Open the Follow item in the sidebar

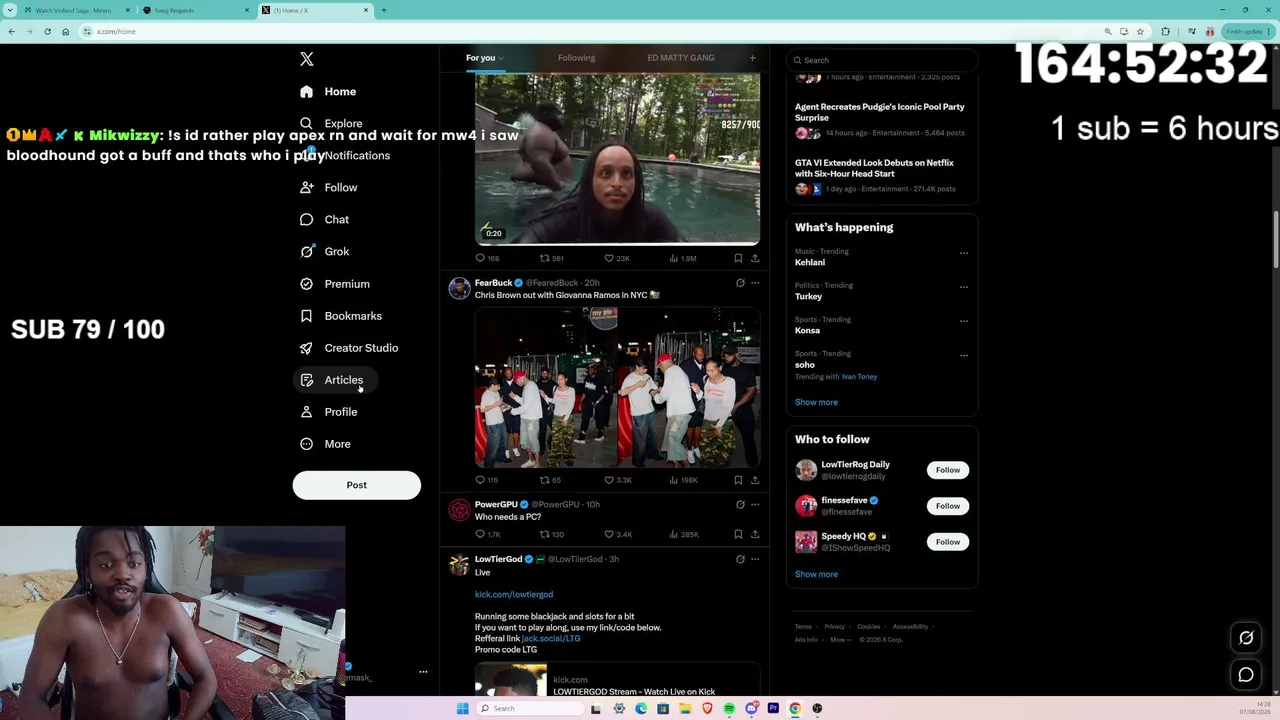point(329,188)
